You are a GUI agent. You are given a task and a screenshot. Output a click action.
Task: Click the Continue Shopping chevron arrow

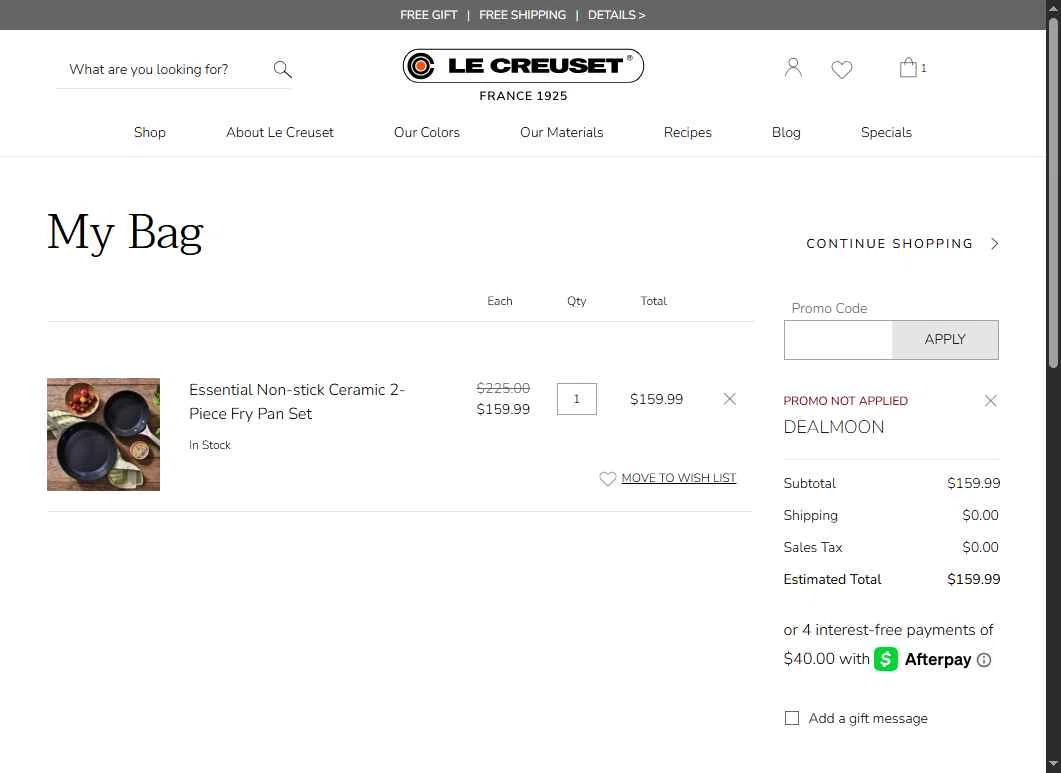click(995, 244)
